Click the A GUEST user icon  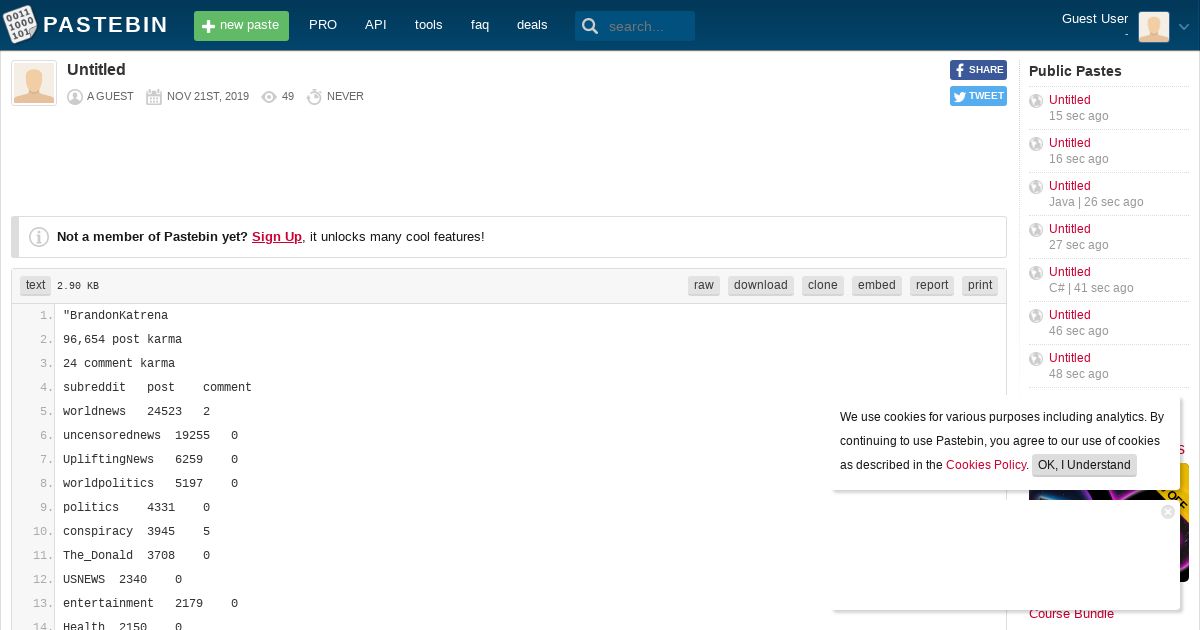pyautogui.click(x=75, y=97)
